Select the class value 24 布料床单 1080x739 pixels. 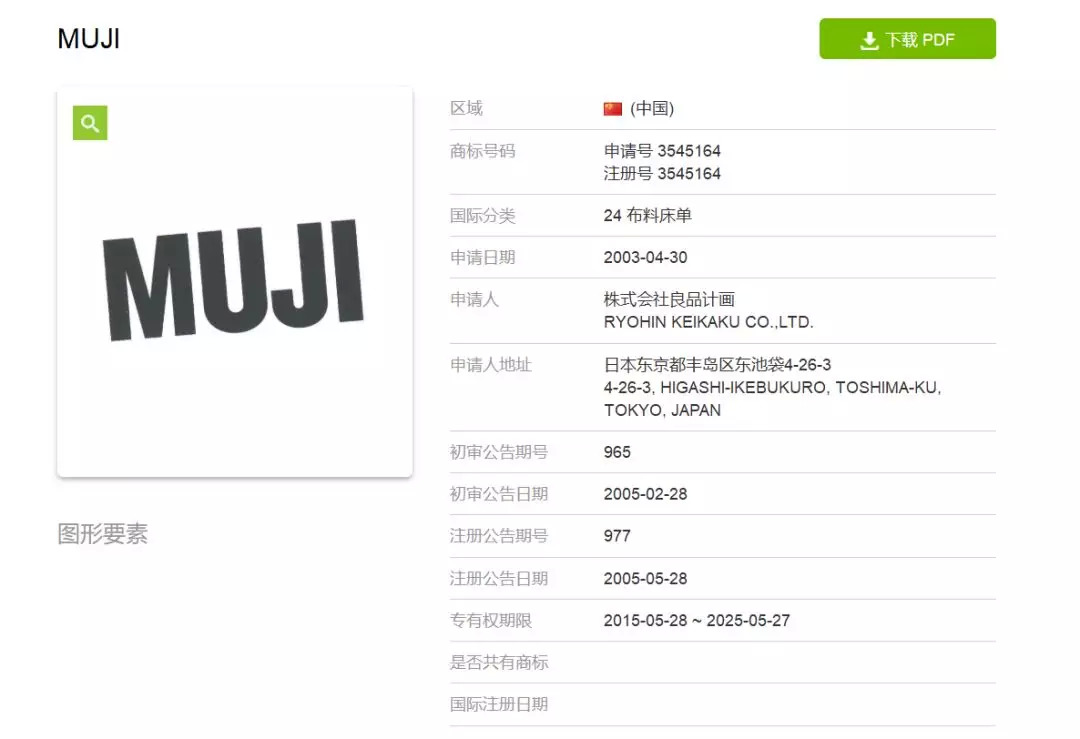coord(647,216)
